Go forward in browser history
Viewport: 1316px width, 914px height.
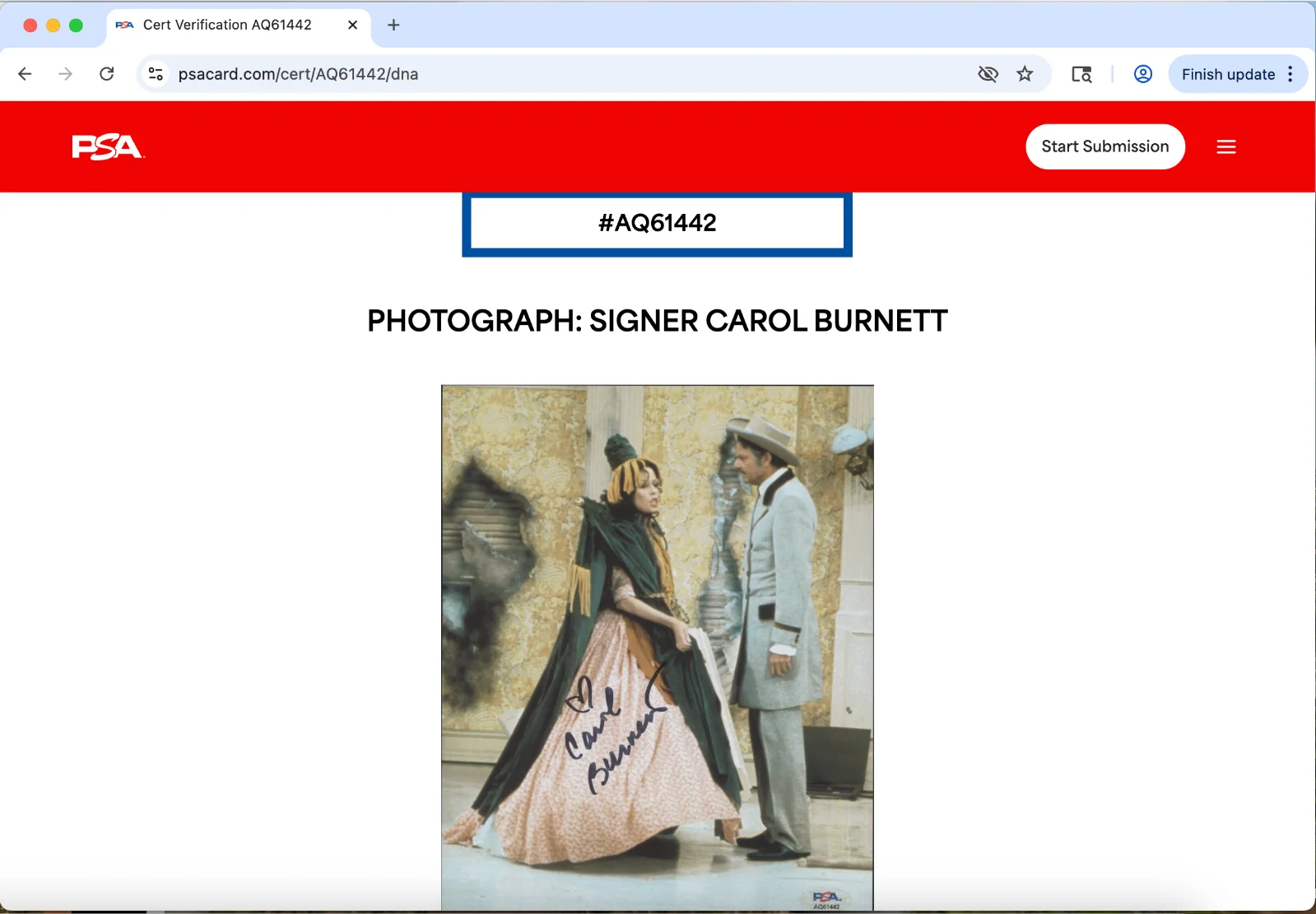point(66,74)
